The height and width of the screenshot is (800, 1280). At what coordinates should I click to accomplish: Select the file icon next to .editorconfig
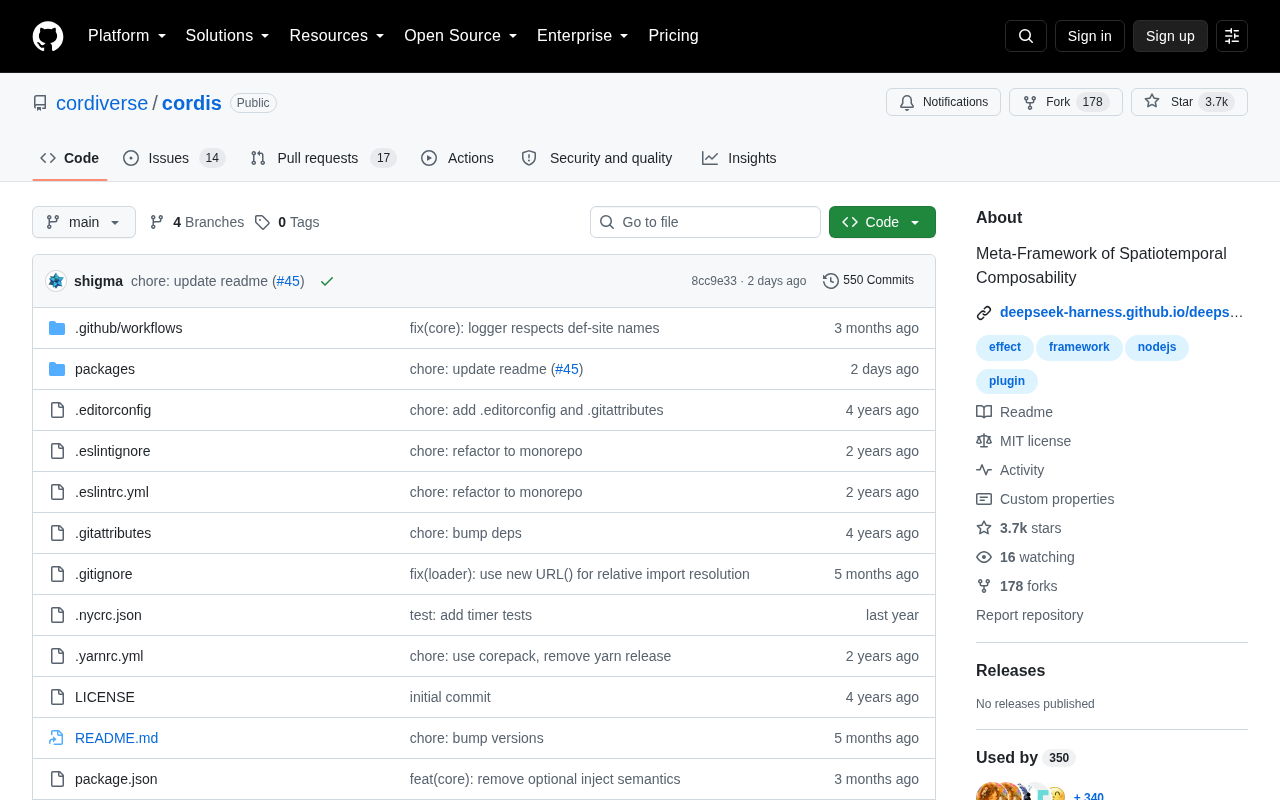tap(57, 410)
